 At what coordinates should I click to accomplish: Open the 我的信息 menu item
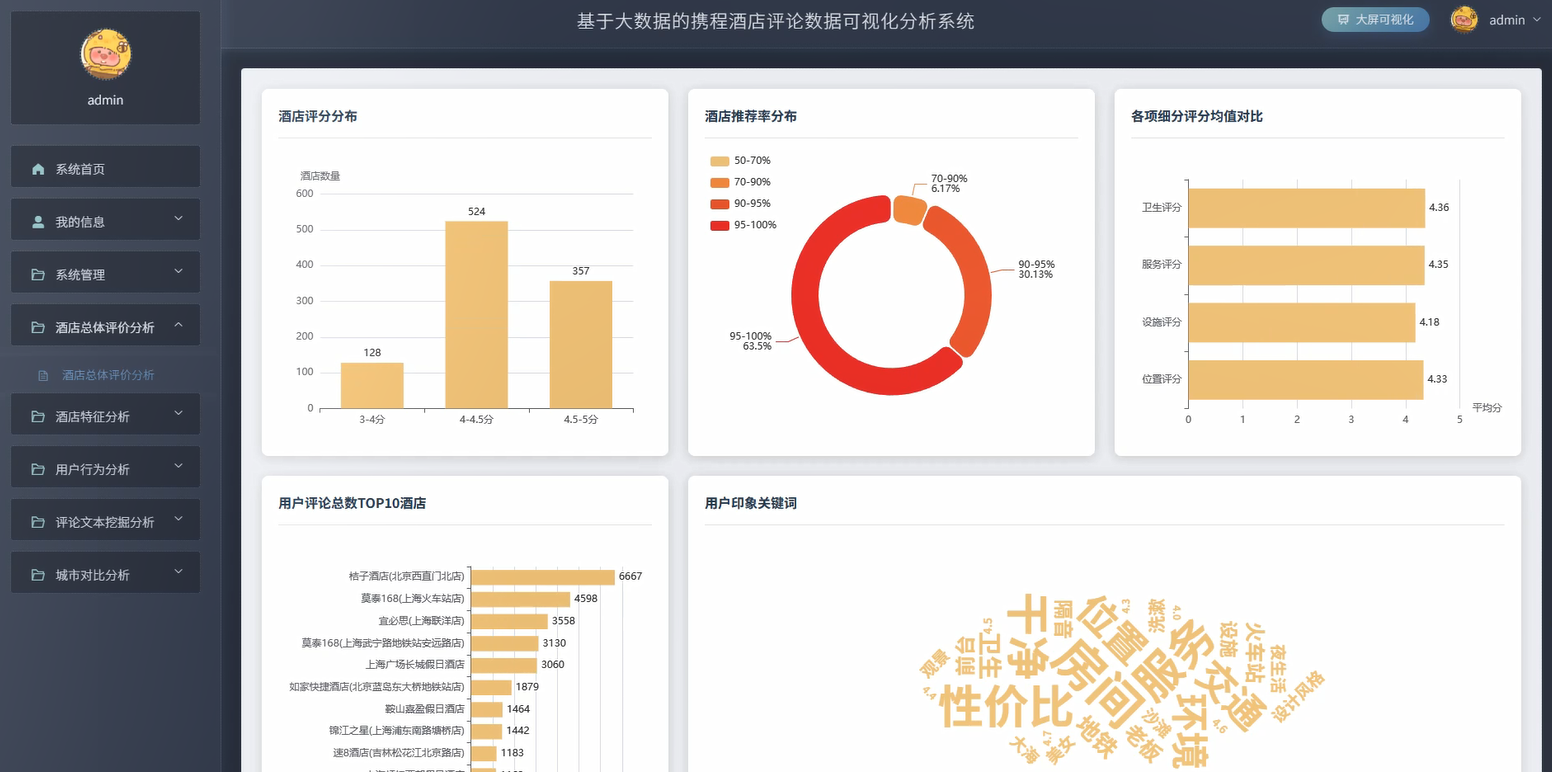(x=105, y=219)
